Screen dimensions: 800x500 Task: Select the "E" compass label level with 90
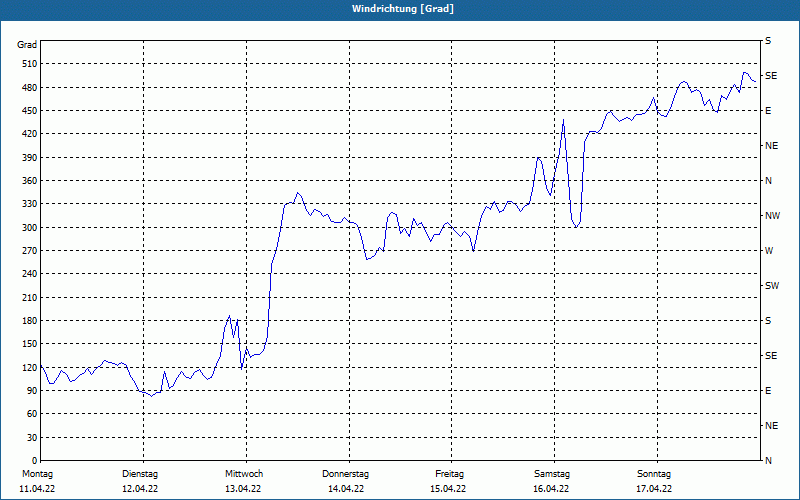768,390
